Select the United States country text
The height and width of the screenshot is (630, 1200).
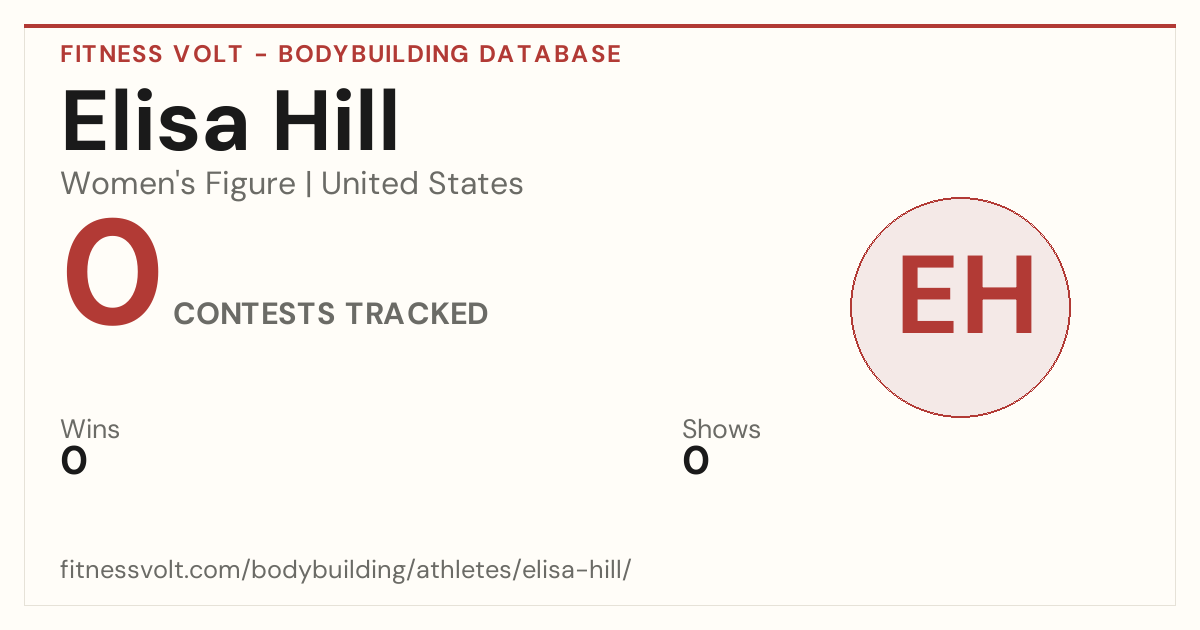(422, 184)
